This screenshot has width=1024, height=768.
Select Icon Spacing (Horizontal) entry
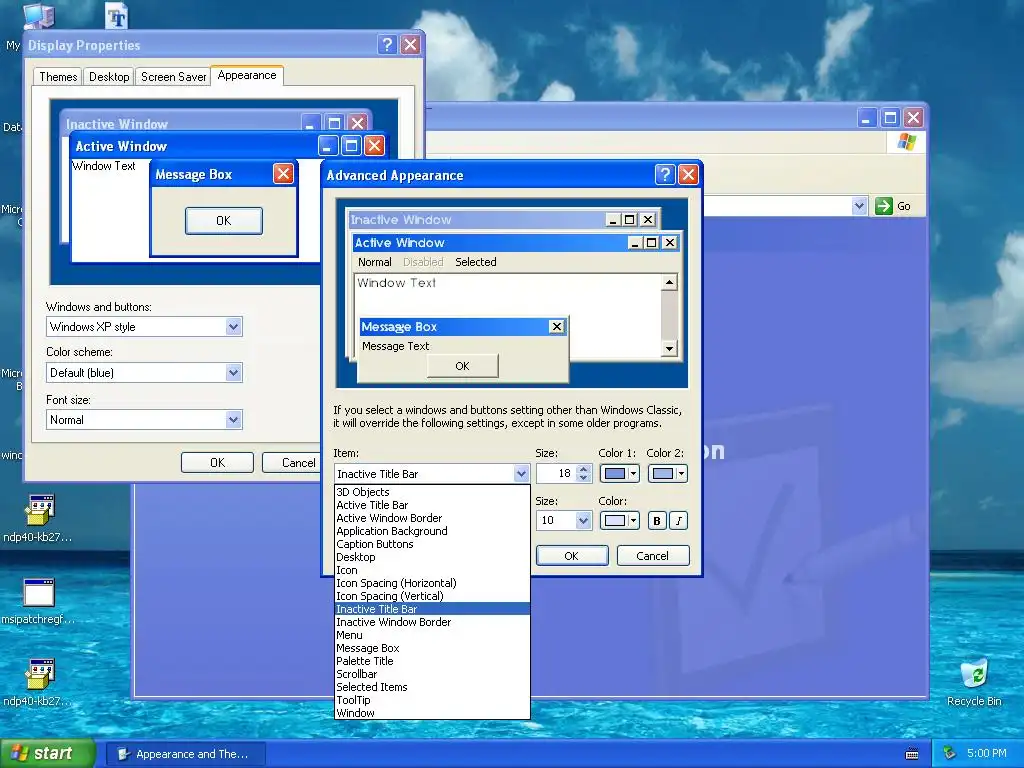432,583
